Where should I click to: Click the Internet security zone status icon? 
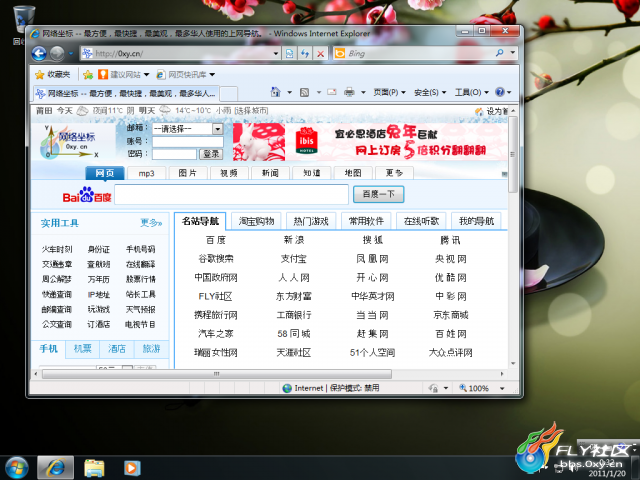coord(287,388)
